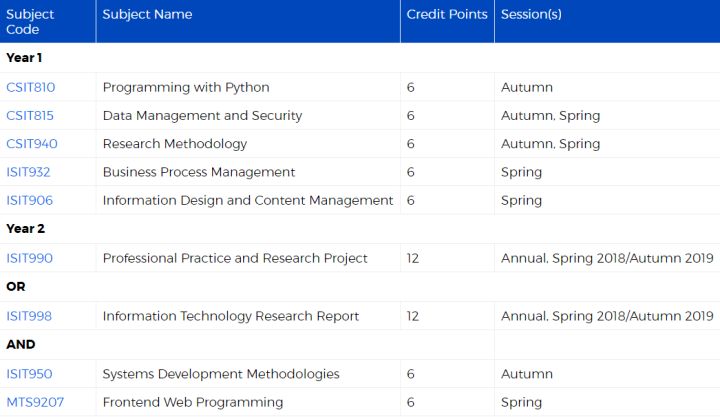Open the ISIT990 subject link
This screenshot has width=720, height=419.
pyautogui.click(x=29, y=258)
